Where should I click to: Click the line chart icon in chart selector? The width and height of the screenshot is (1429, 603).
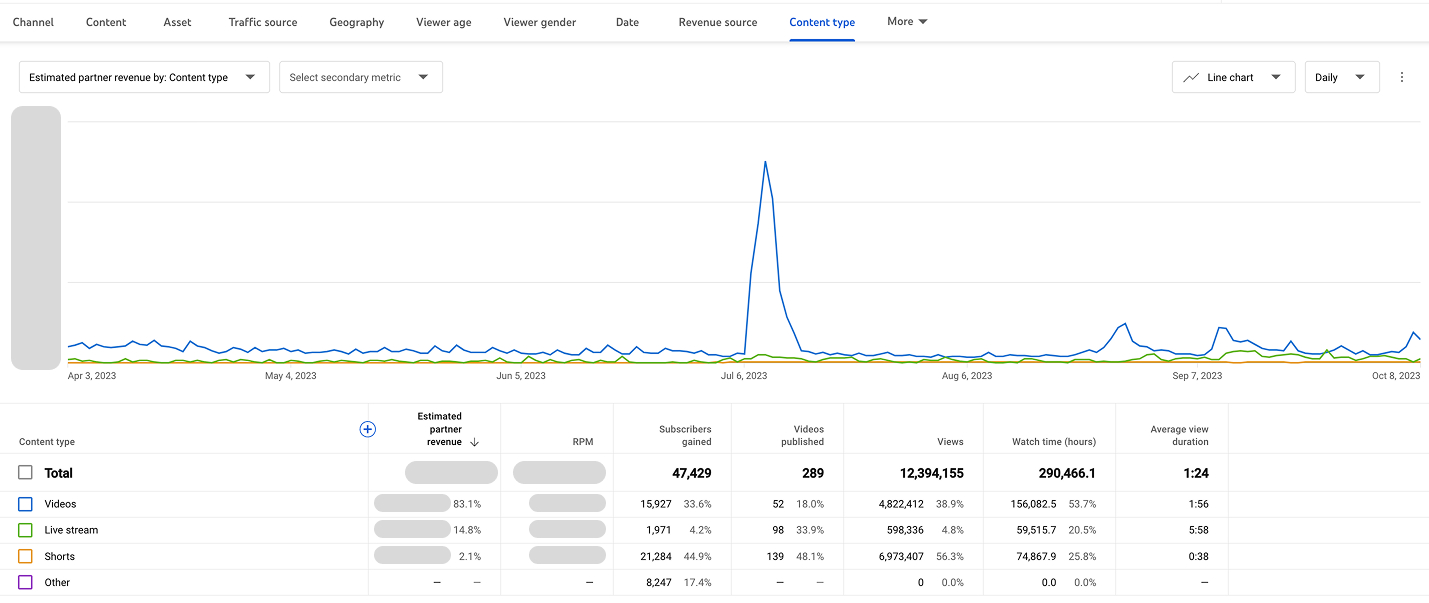1190,76
